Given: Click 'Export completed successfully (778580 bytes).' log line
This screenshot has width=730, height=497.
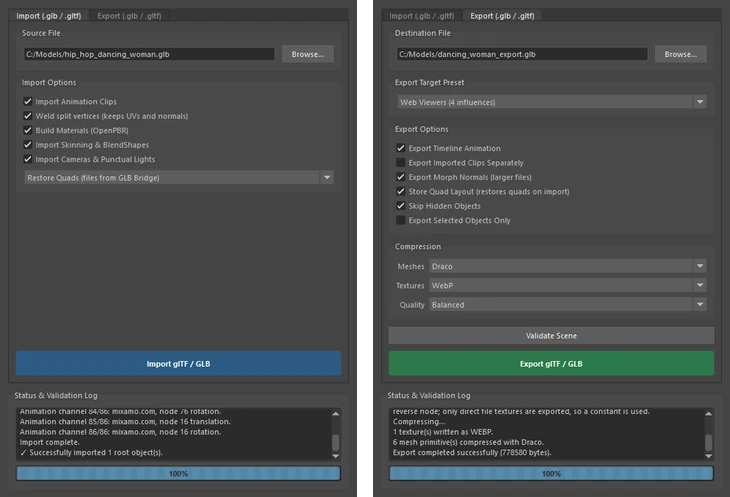Looking at the screenshot, I should 472,452.
